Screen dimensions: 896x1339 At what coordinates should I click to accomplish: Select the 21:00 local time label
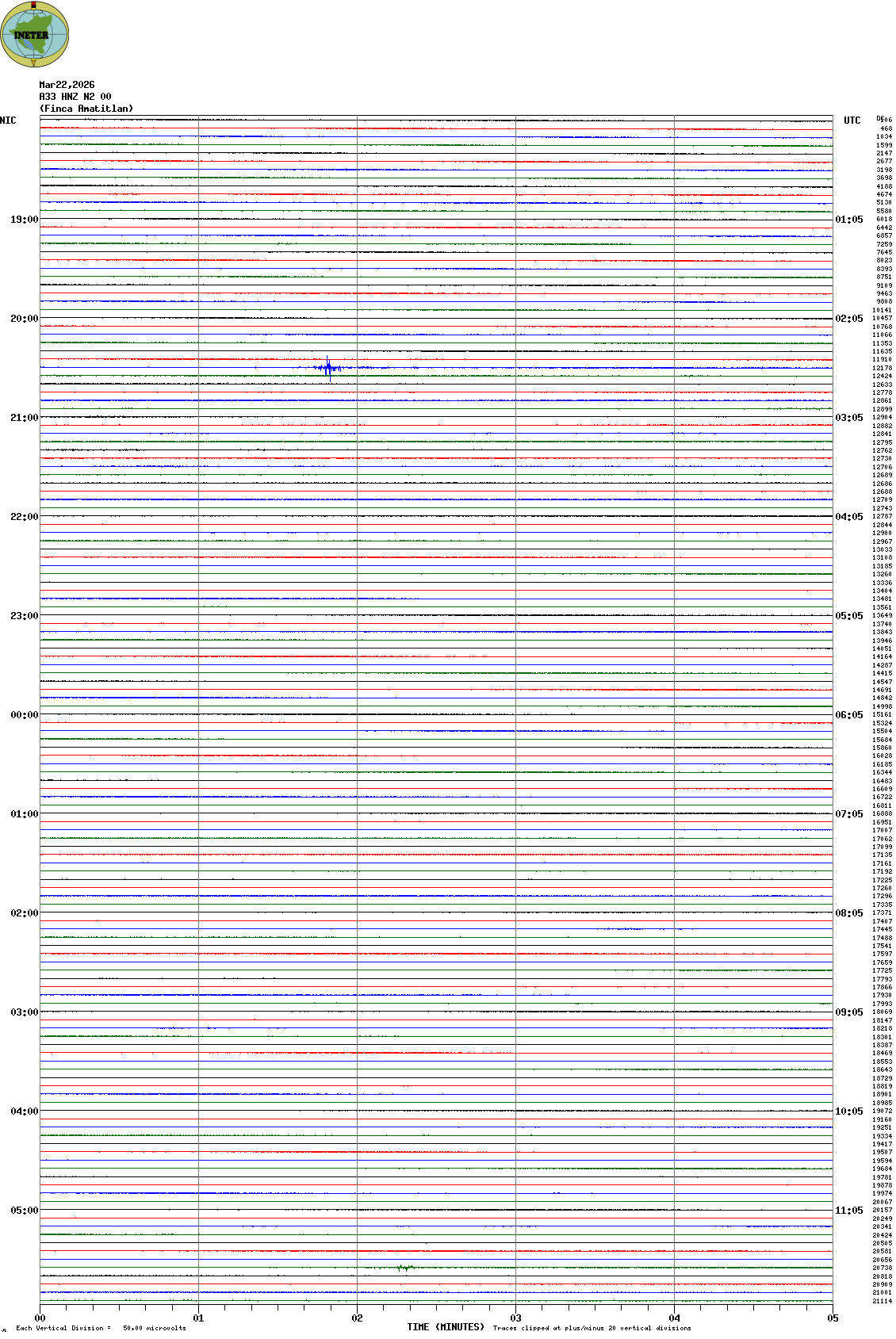pyautogui.click(x=24, y=418)
